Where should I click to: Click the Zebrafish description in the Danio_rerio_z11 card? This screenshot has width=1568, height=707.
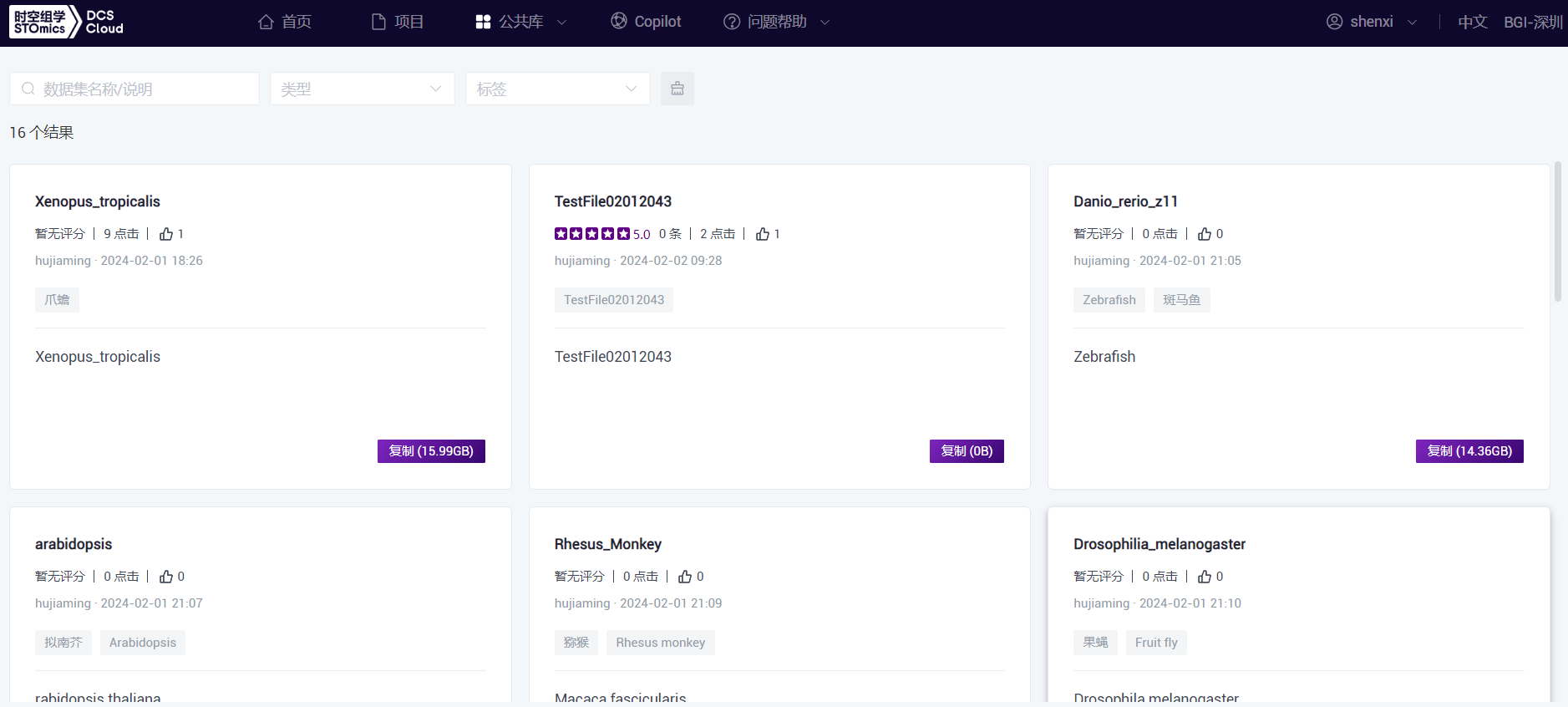pos(1104,357)
